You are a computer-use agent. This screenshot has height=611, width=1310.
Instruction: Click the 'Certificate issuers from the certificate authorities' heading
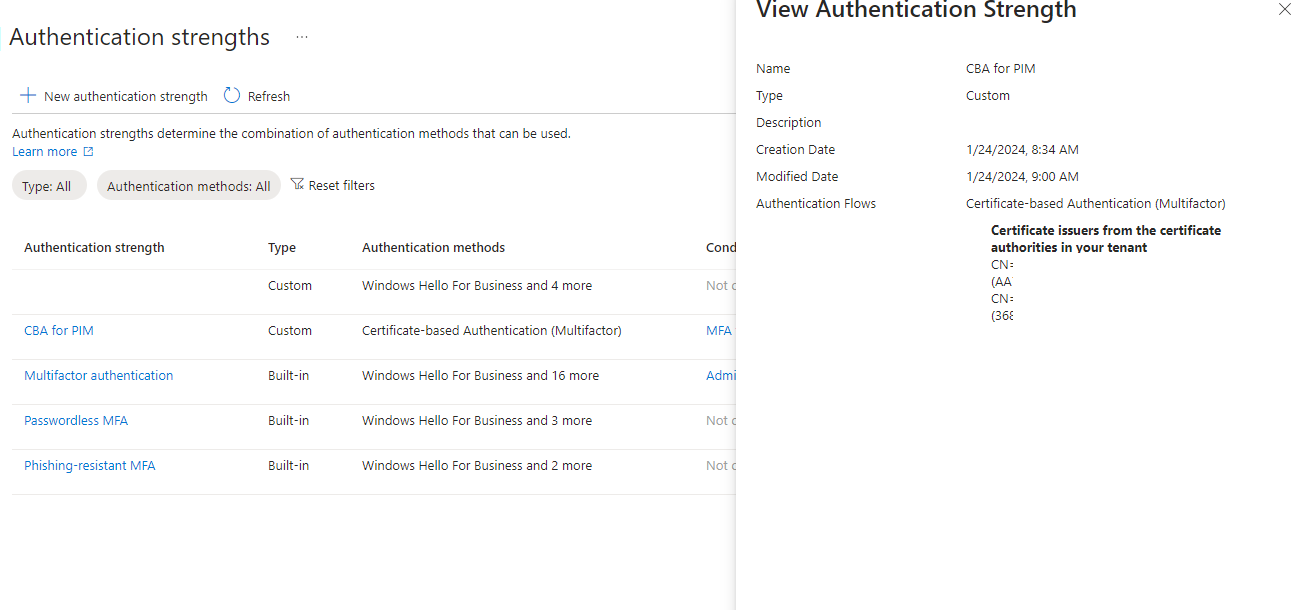[1106, 238]
